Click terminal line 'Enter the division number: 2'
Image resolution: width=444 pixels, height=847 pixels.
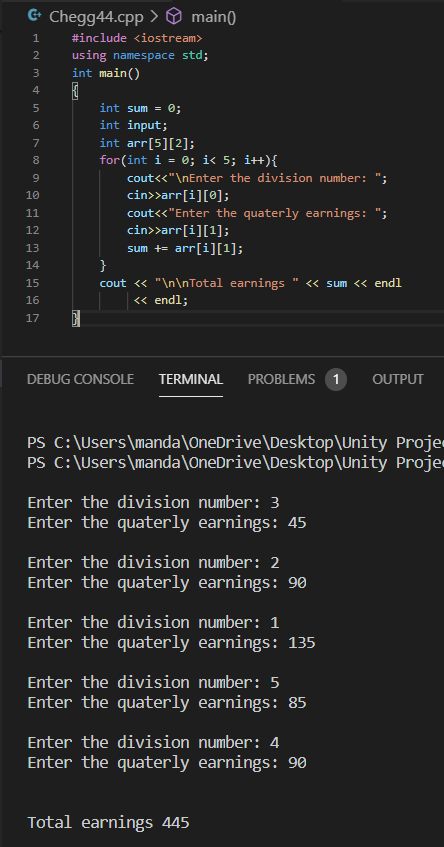(153, 562)
